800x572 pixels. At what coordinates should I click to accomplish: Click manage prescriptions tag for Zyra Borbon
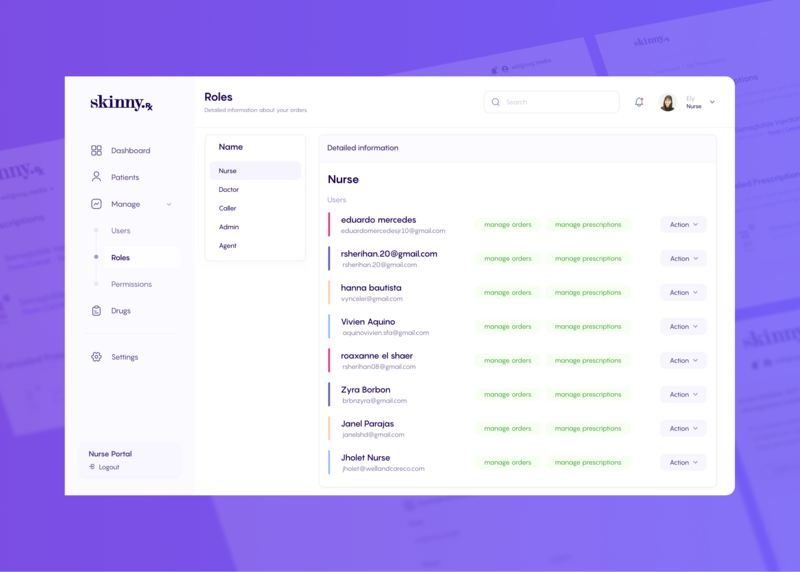click(x=588, y=395)
